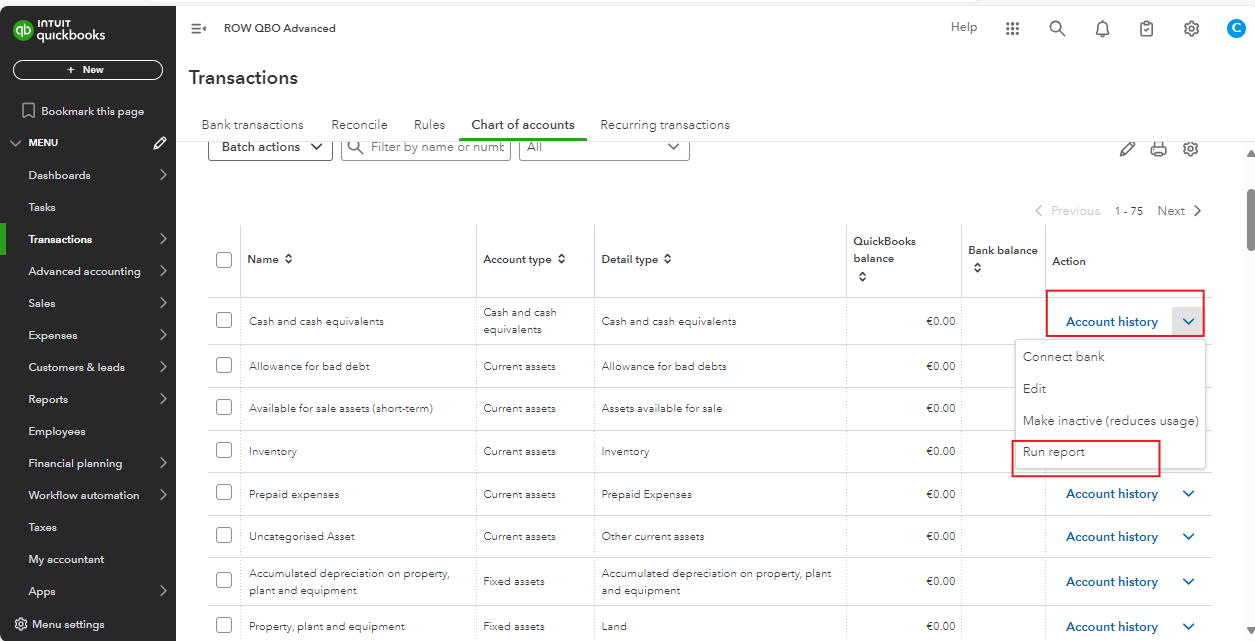Open the apps grid icon in header
Image resolution: width=1255 pixels, height=641 pixels.
pos(1012,29)
